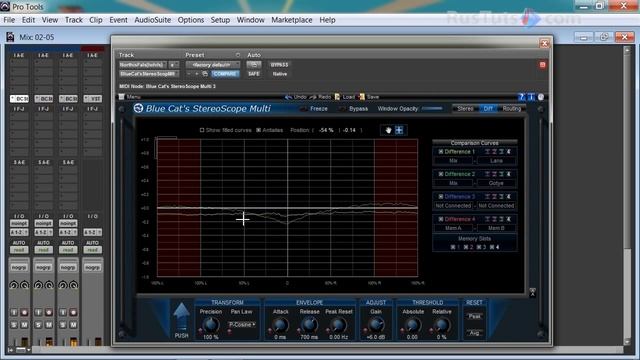This screenshot has width=640, height=360.
Task: Toggle the Difference 2 curve checkbox
Action: coord(441,174)
